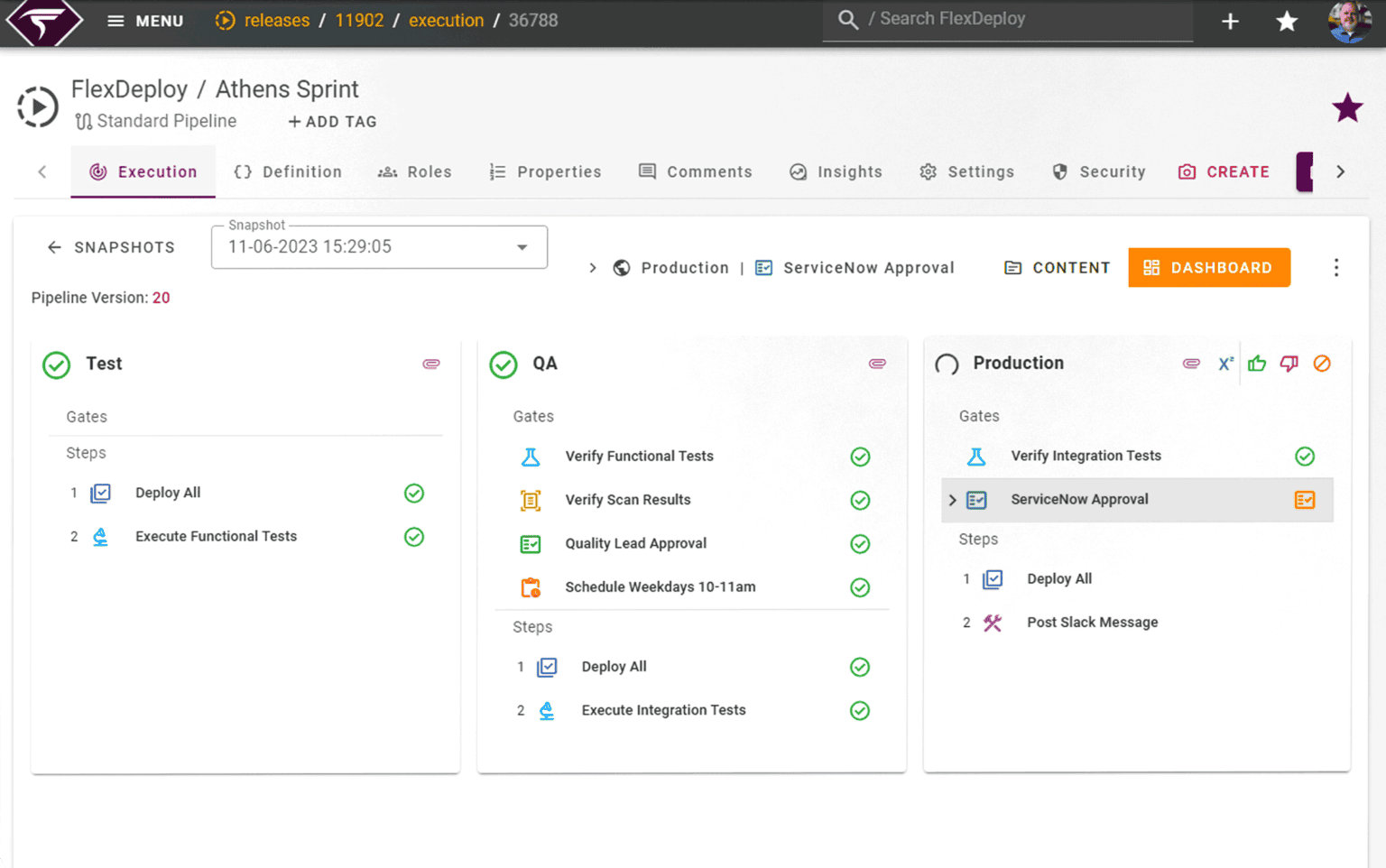The image size is (1386, 868).
Task: Expand the Production ServiceNow Approval chevron
Action: (x=593, y=268)
